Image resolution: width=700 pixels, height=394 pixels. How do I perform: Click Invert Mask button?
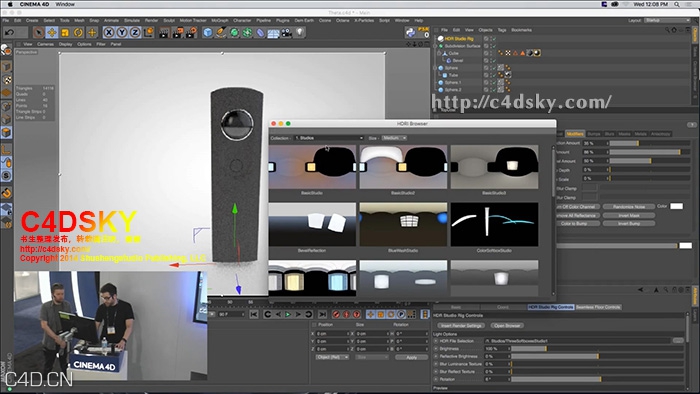tap(629, 215)
